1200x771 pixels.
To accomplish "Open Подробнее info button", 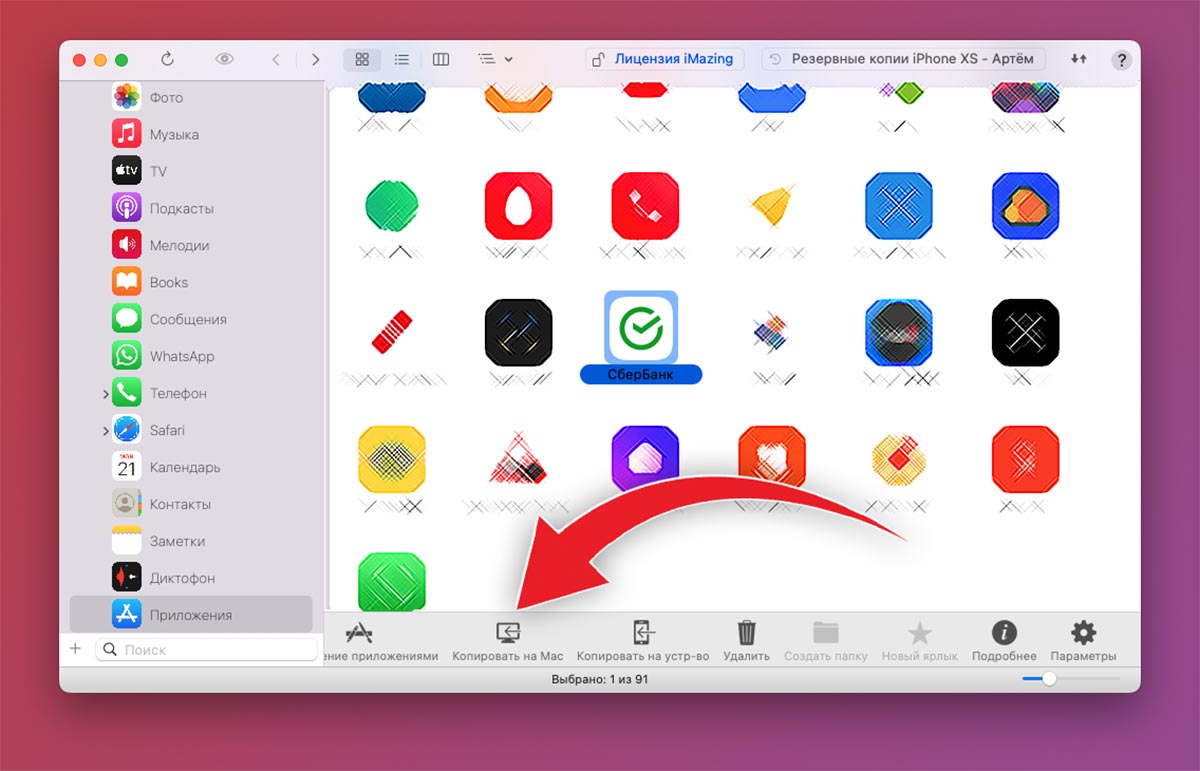I will (x=1003, y=641).
